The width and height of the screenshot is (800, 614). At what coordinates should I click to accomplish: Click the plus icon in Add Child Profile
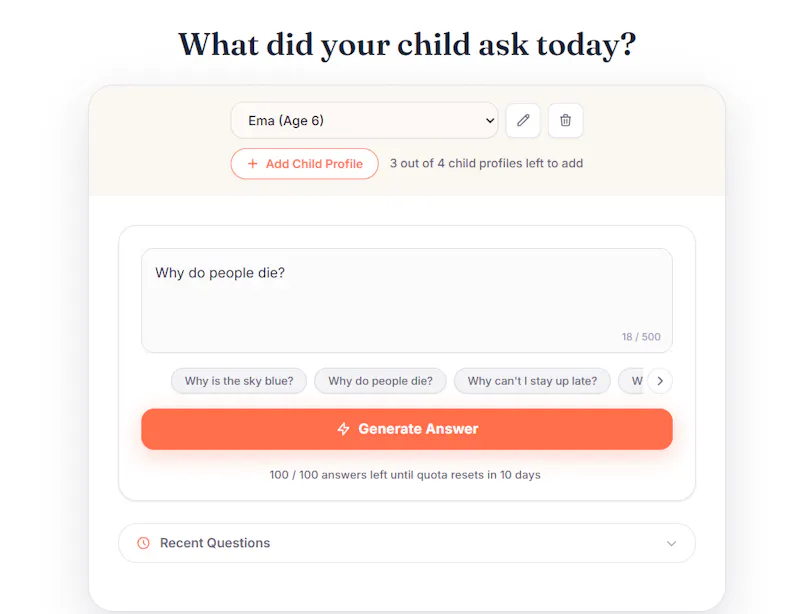point(252,164)
